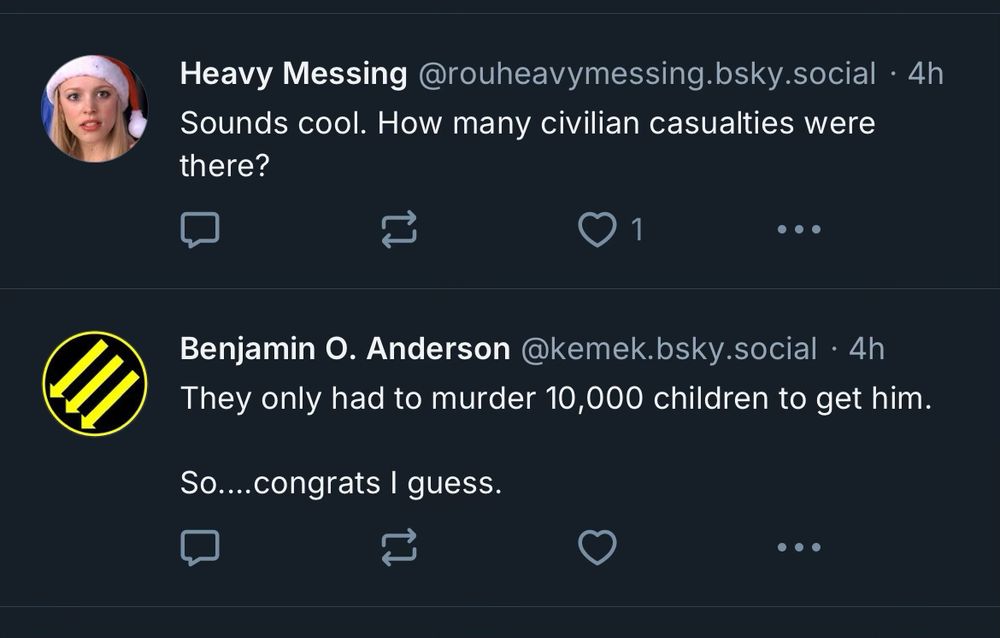This screenshot has height=638, width=1000.
Task: Click the like count on Heavy Messing's post
Action: tap(637, 230)
